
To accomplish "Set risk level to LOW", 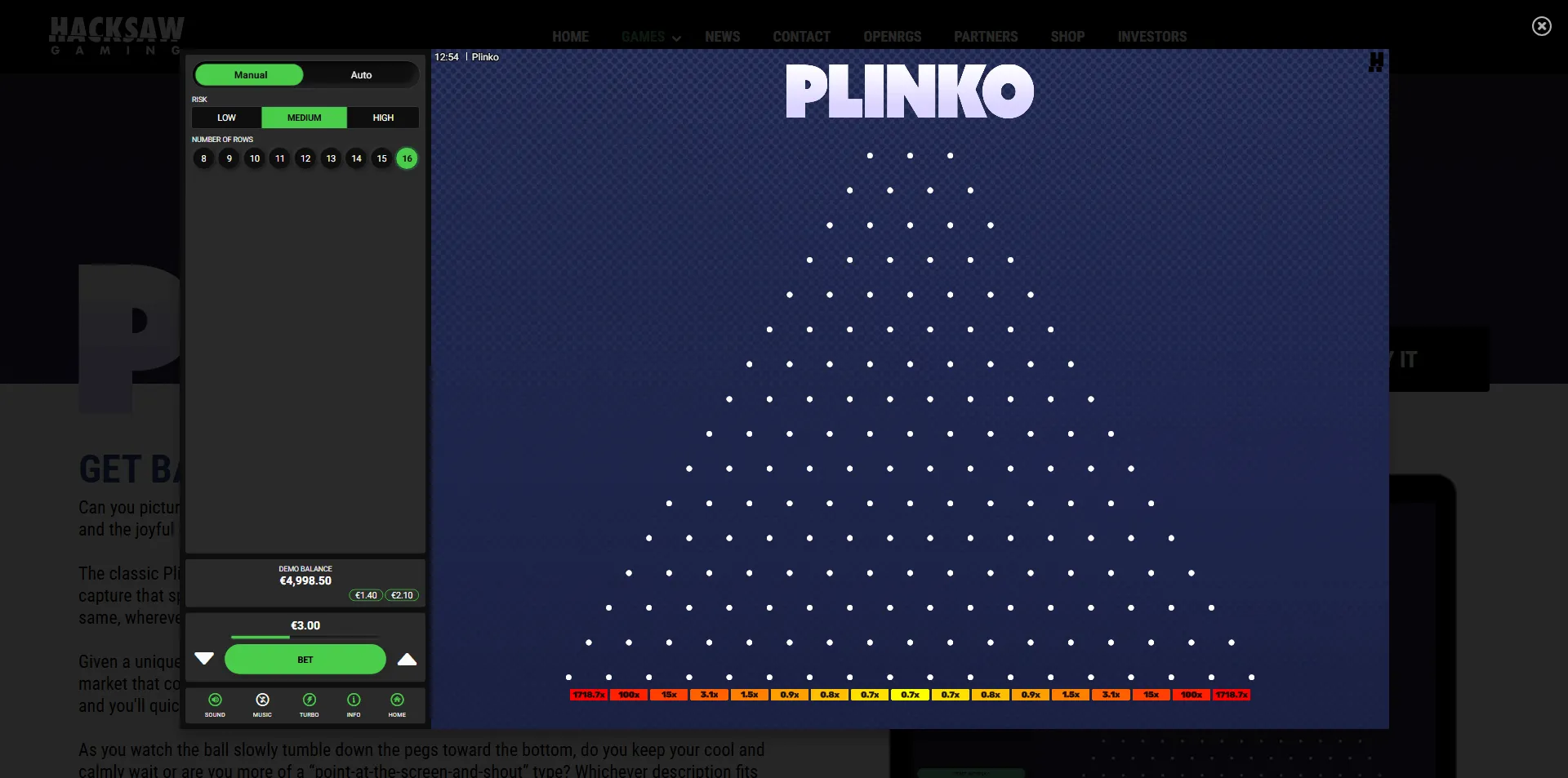I will point(226,118).
